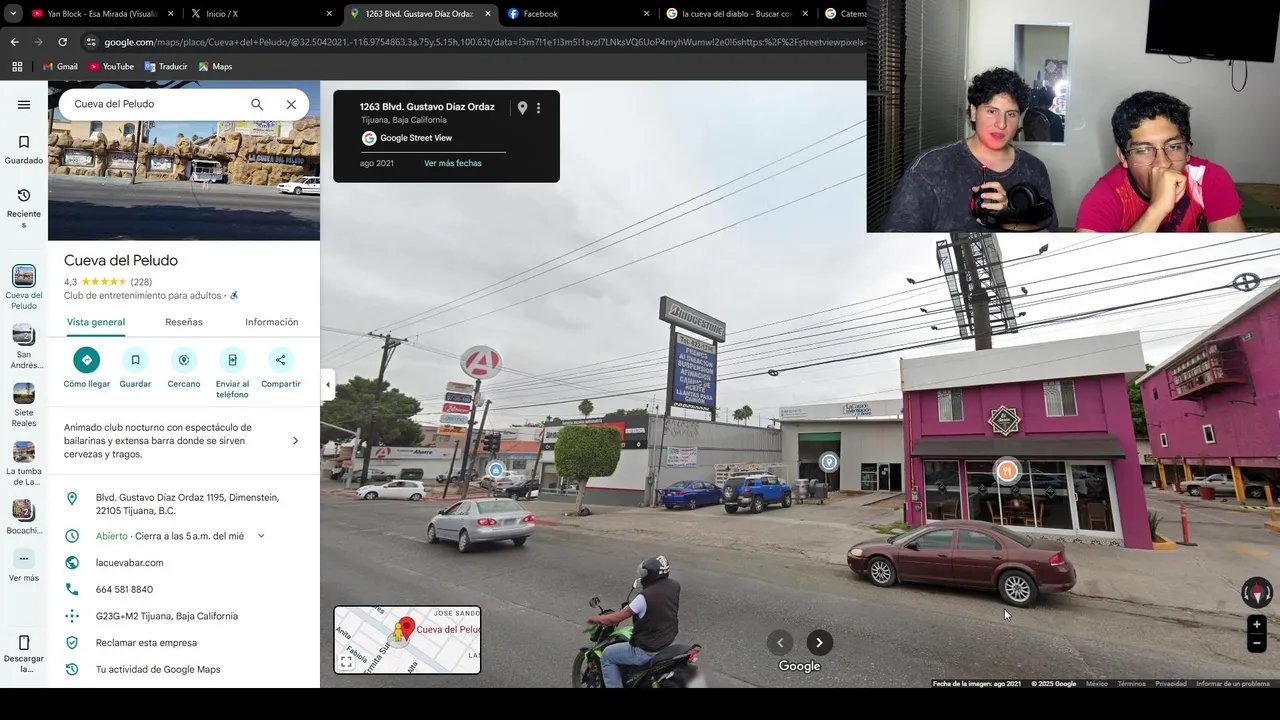The height and width of the screenshot is (720, 1280).
Task: Close the Facebook tab
Action: click(x=646, y=14)
